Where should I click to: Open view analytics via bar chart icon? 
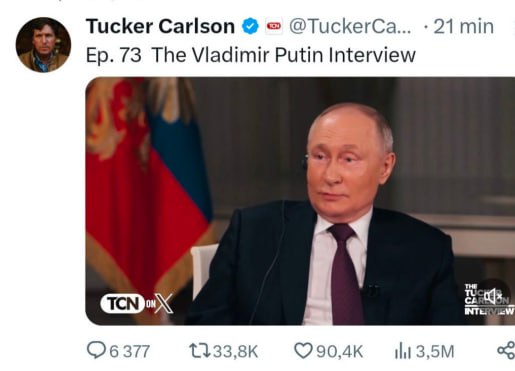coord(403,351)
